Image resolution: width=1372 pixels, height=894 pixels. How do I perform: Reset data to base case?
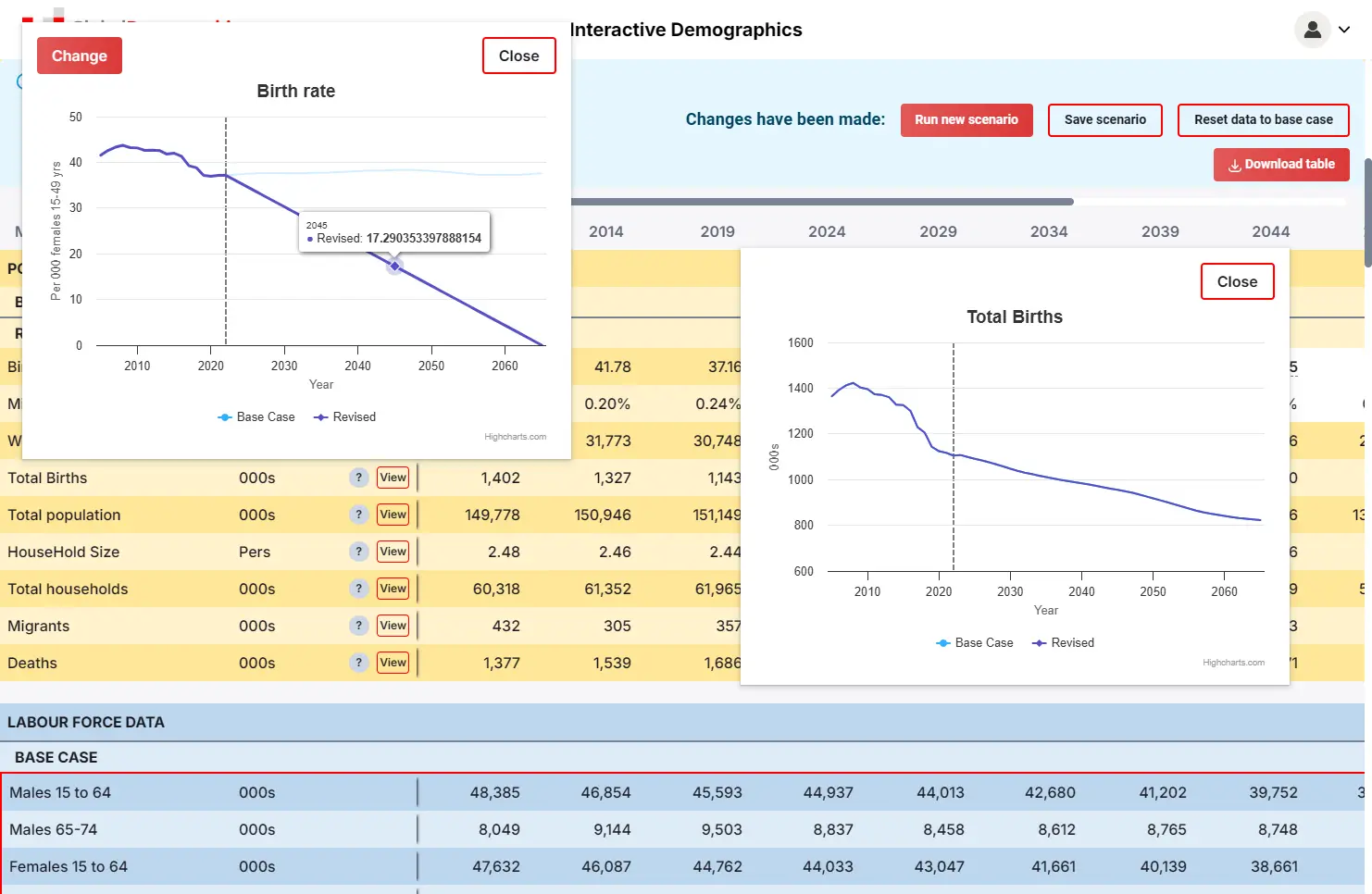(1263, 120)
